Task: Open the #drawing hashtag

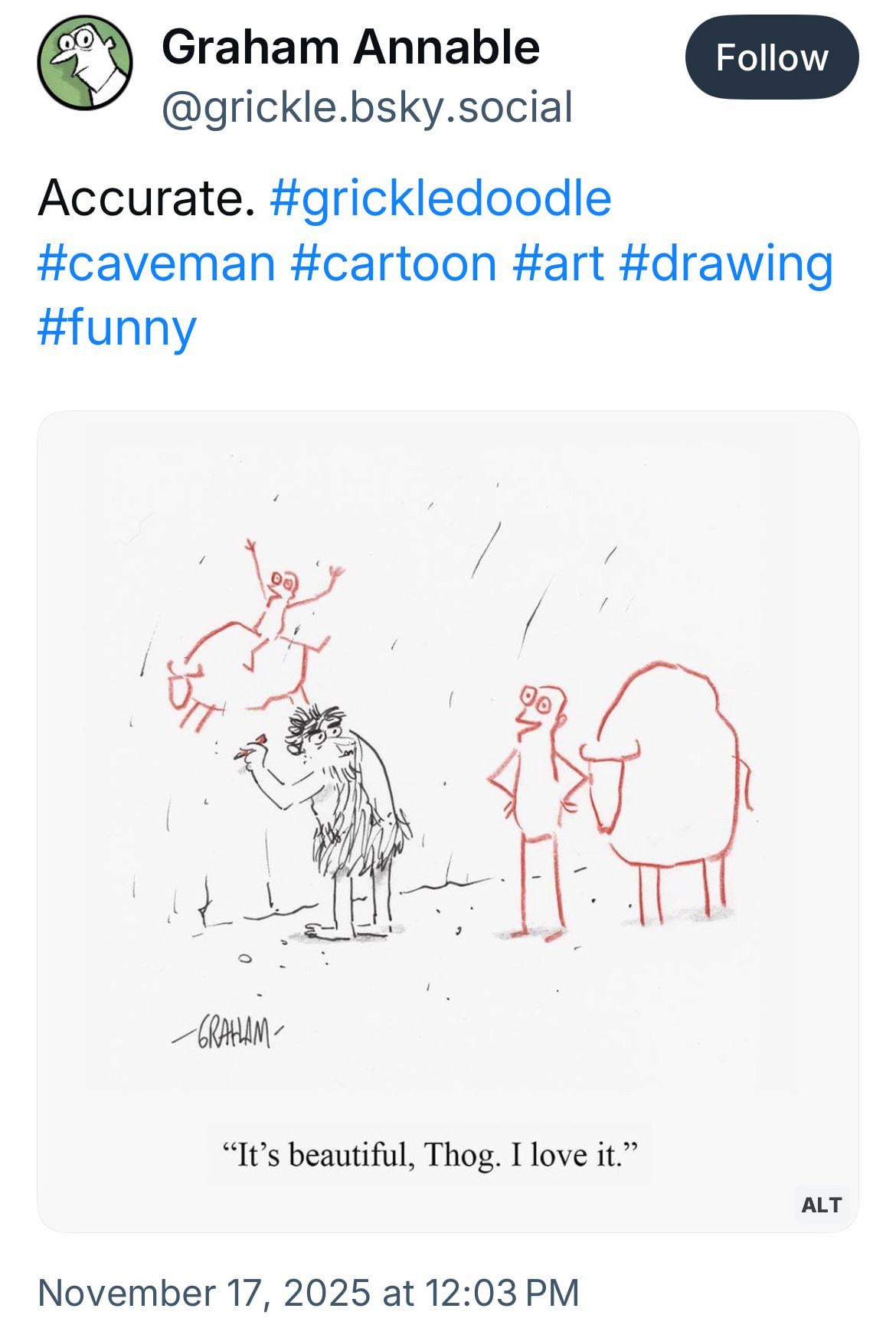Action: click(724, 263)
